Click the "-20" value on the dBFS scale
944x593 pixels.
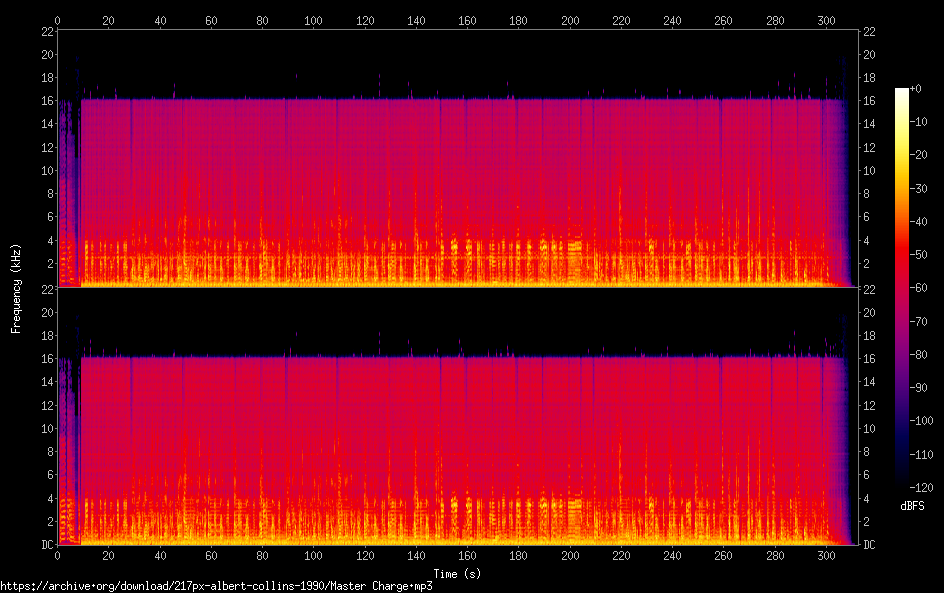(919, 155)
